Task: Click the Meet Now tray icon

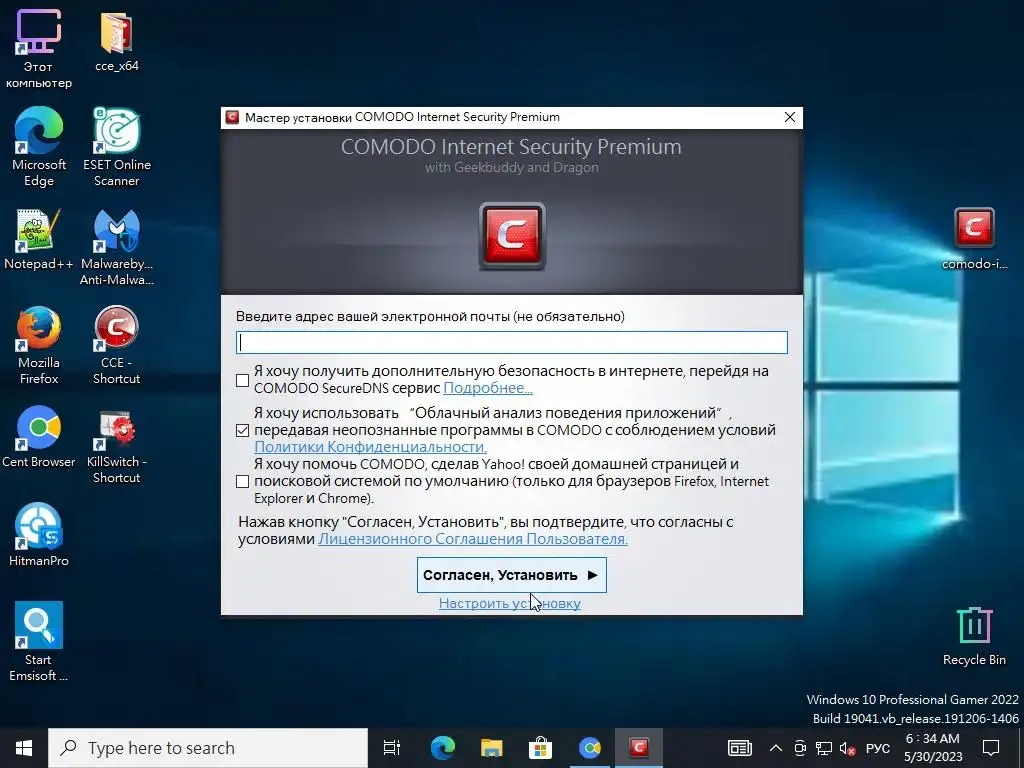Action: click(x=799, y=748)
